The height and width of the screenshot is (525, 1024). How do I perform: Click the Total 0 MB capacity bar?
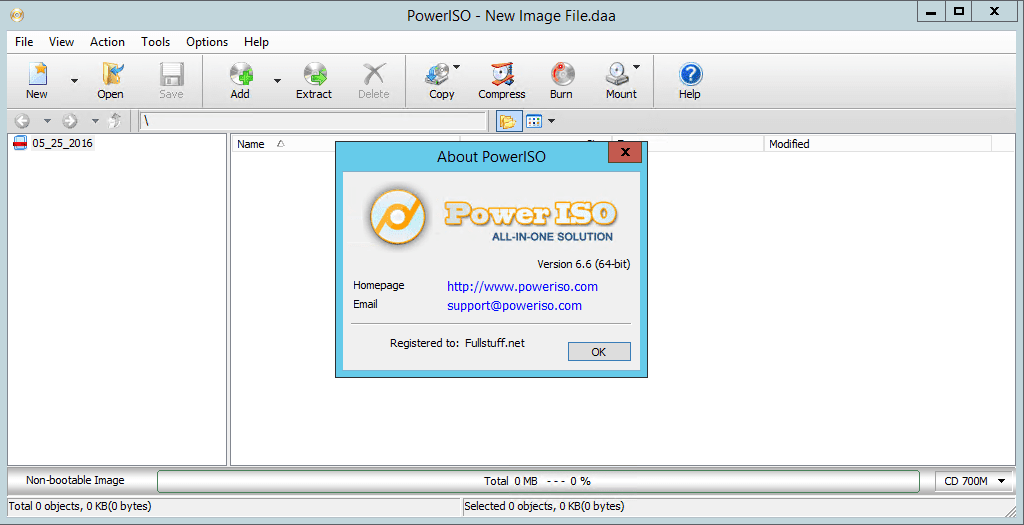click(538, 481)
